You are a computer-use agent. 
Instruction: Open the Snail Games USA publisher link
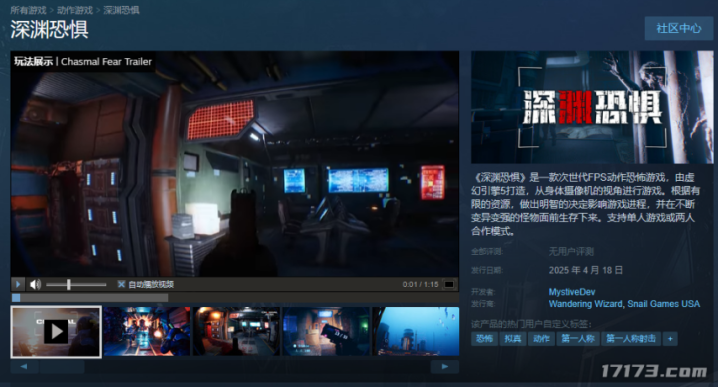[664, 304]
